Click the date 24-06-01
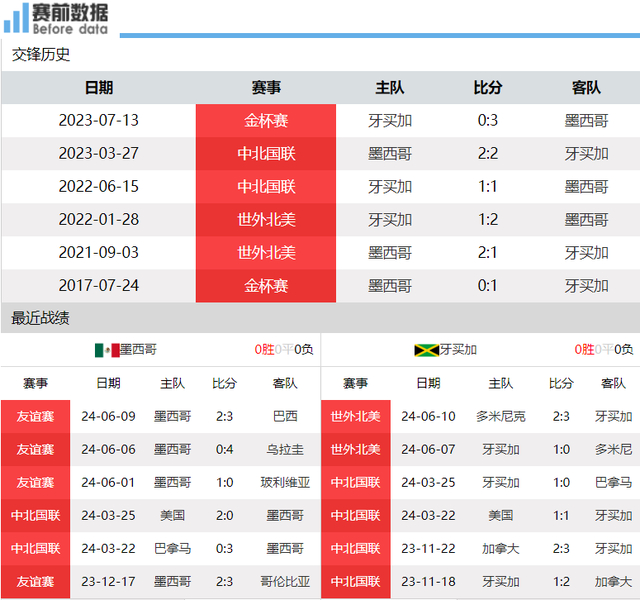The height and width of the screenshot is (600, 640). (x=108, y=483)
